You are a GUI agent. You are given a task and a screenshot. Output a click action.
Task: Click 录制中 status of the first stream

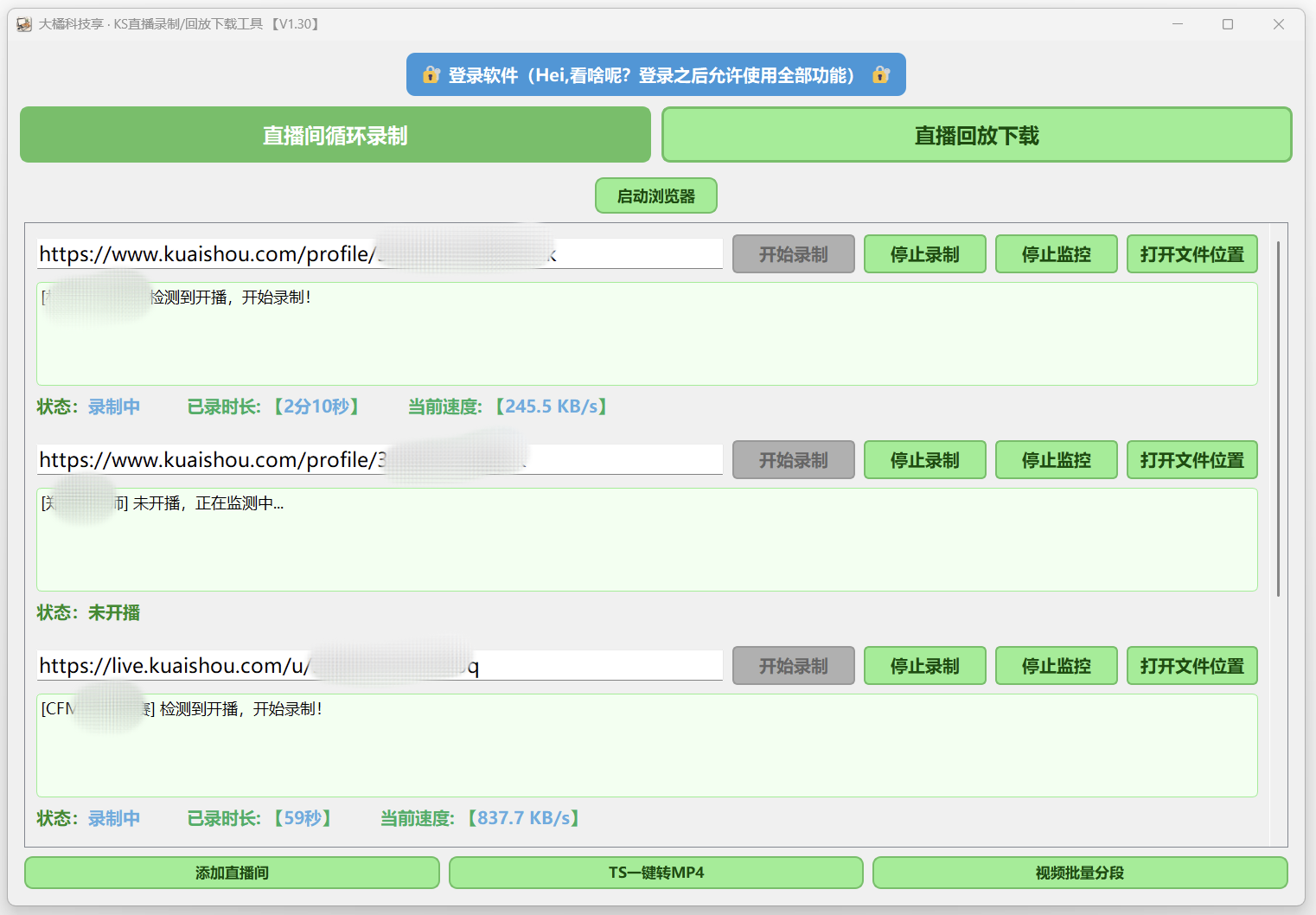[x=113, y=406]
